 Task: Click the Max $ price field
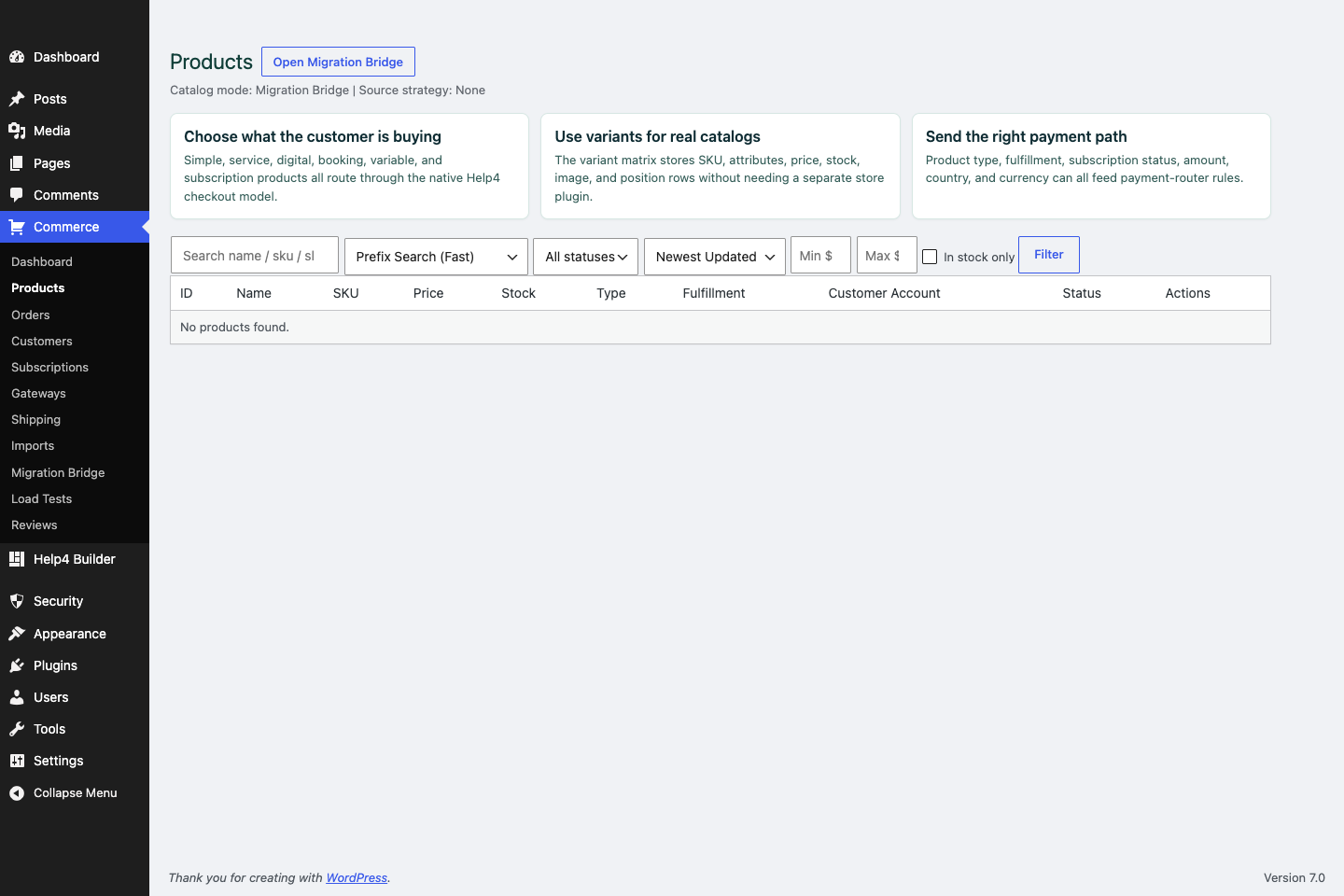(x=887, y=255)
